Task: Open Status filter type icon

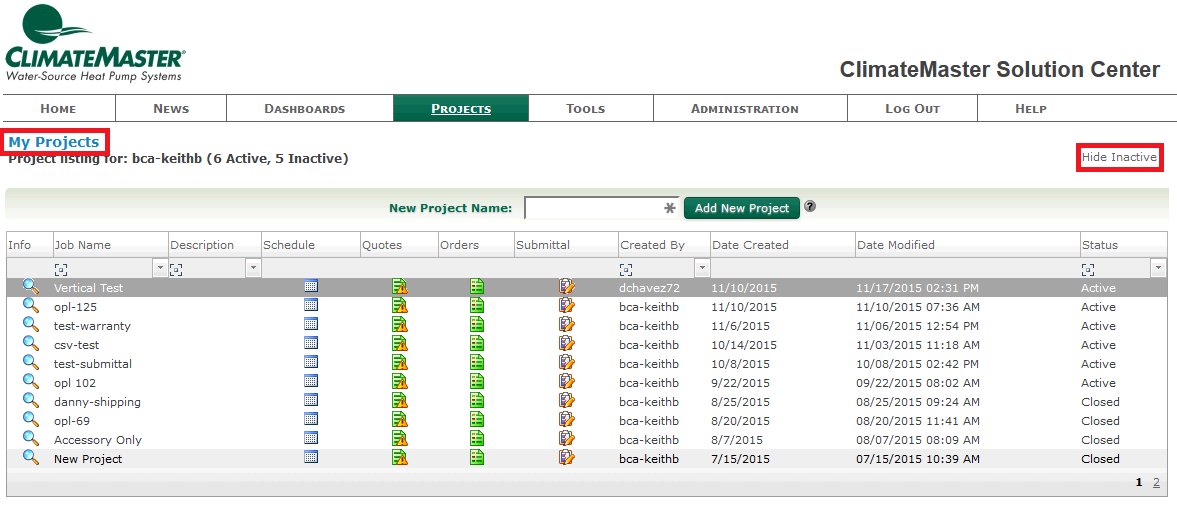Action: 1088,268
